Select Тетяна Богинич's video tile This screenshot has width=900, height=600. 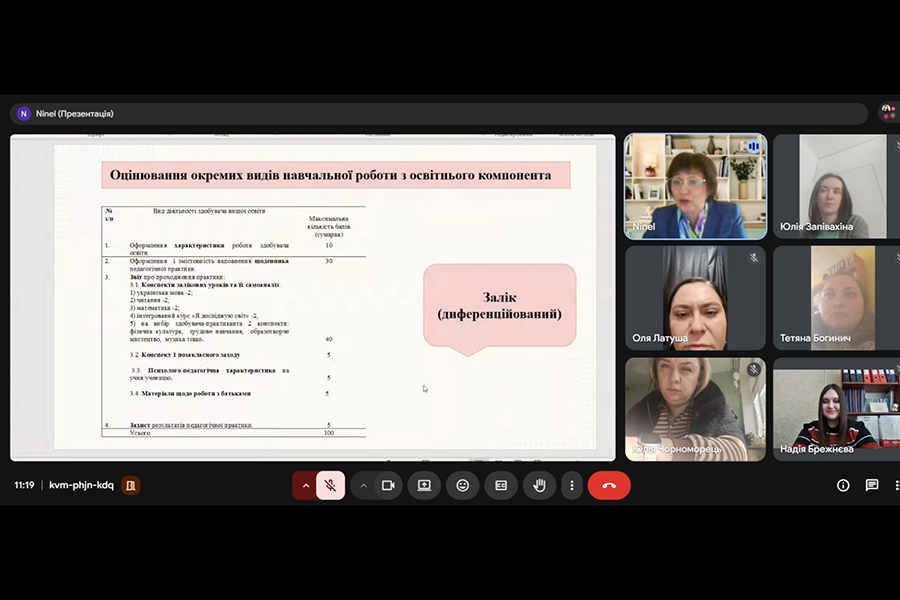[836, 298]
